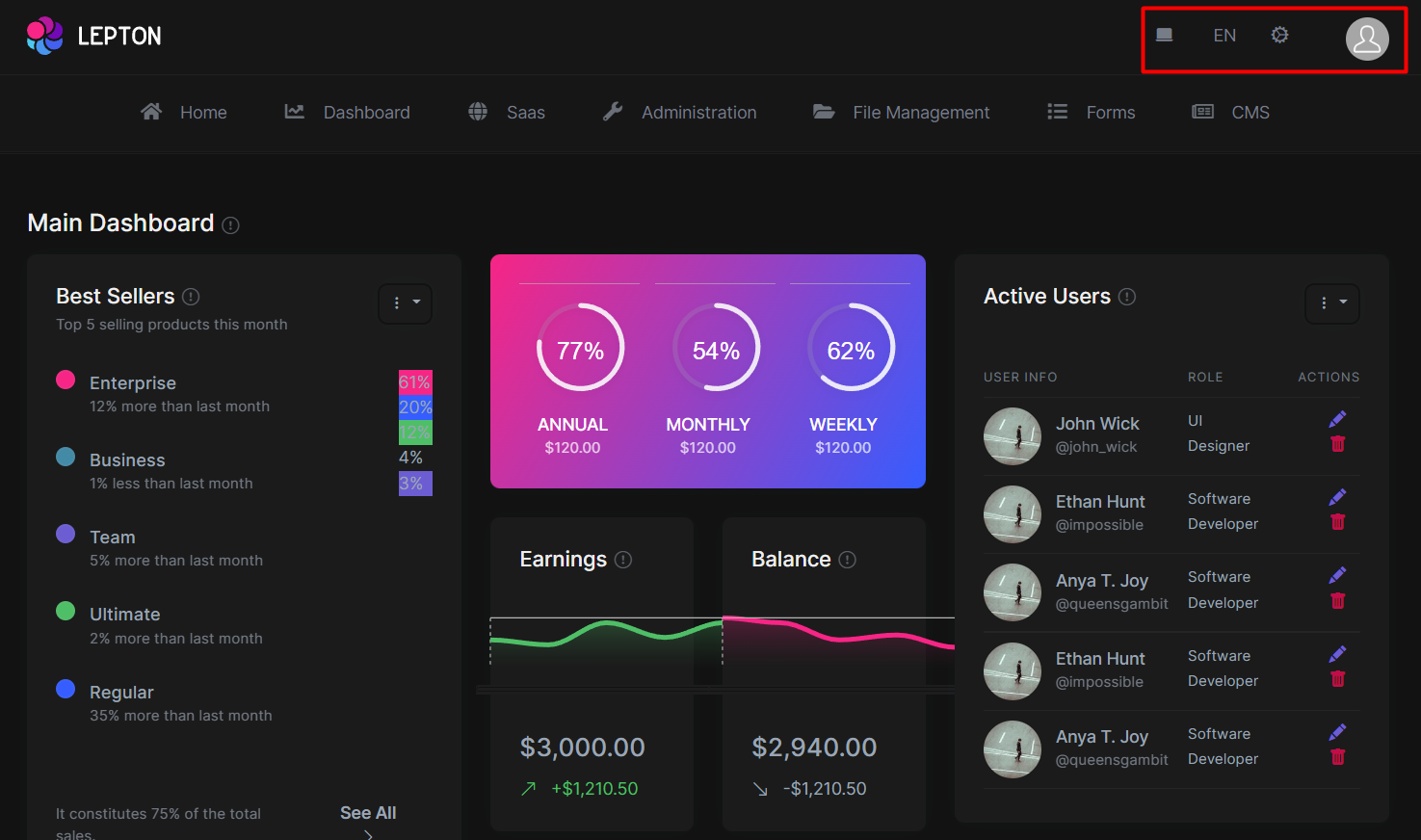
Task: Click the Forms list icon
Action: point(1057,112)
